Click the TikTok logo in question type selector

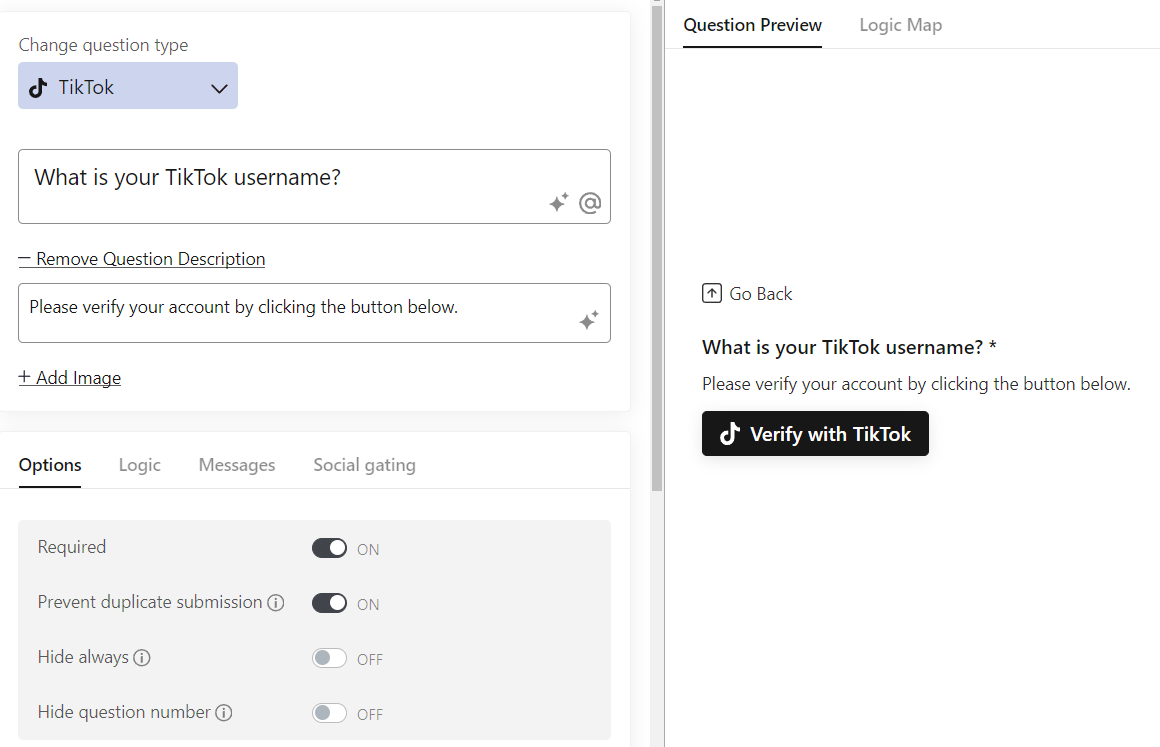point(38,87)
